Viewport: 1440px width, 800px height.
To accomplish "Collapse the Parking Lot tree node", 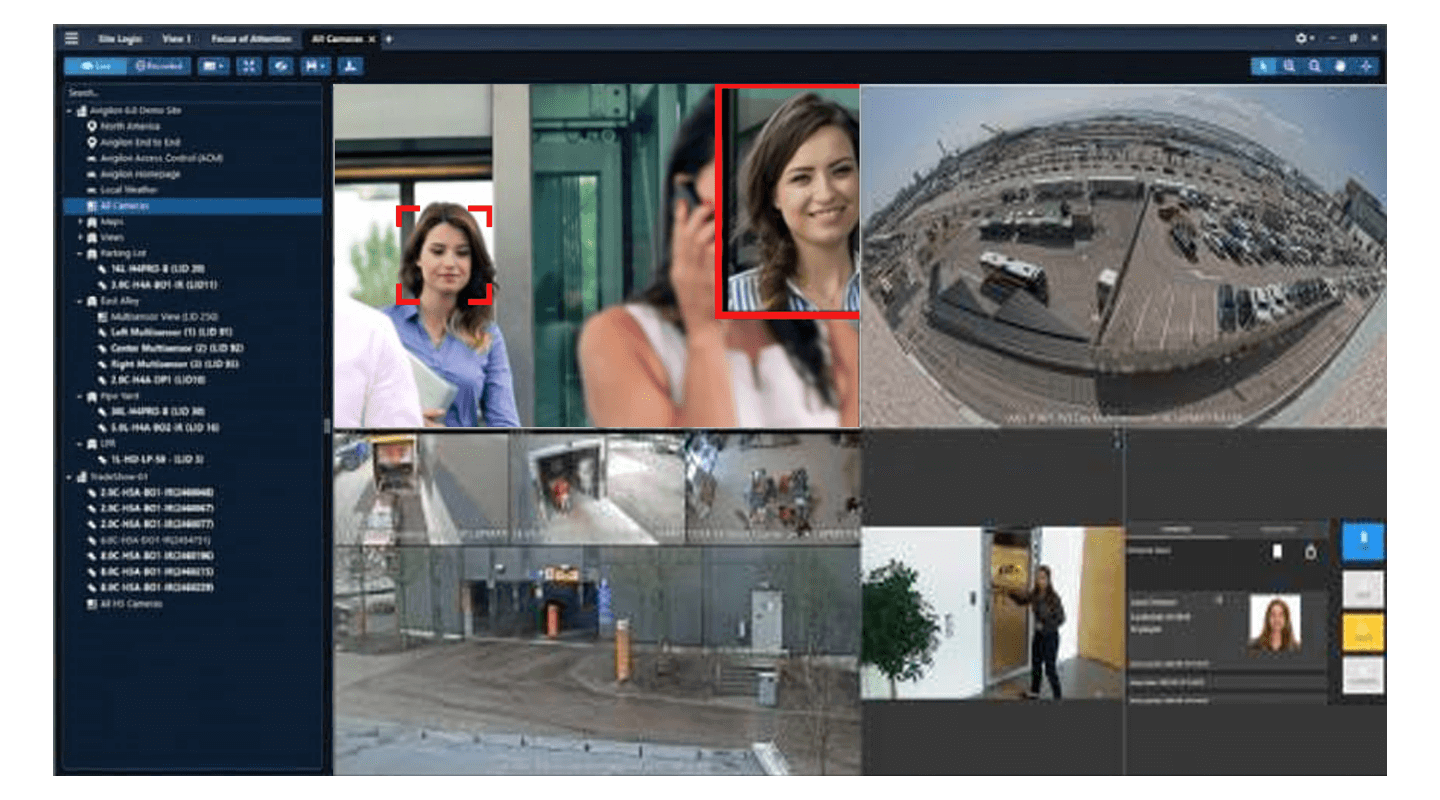I will [80, 254].
